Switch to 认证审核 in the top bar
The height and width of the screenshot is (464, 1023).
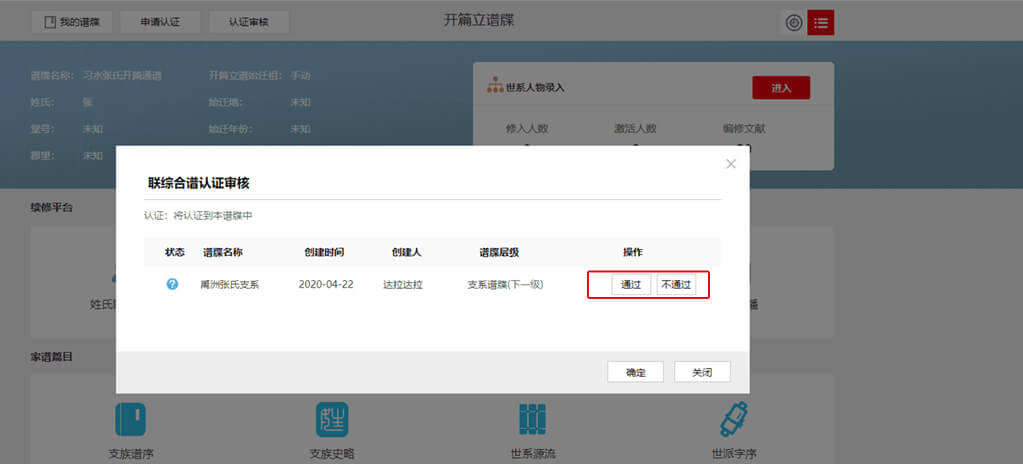click(x=249, y=22)
